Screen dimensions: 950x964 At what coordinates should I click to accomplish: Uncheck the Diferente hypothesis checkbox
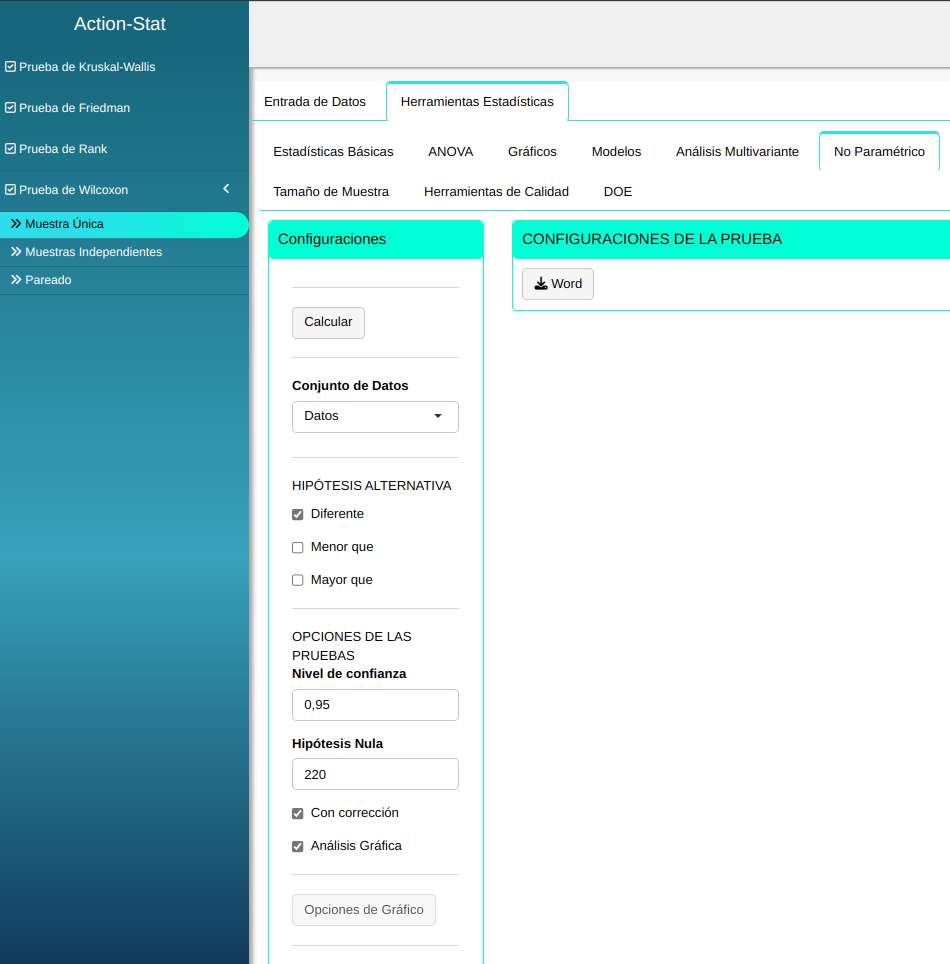pos(297,515)
